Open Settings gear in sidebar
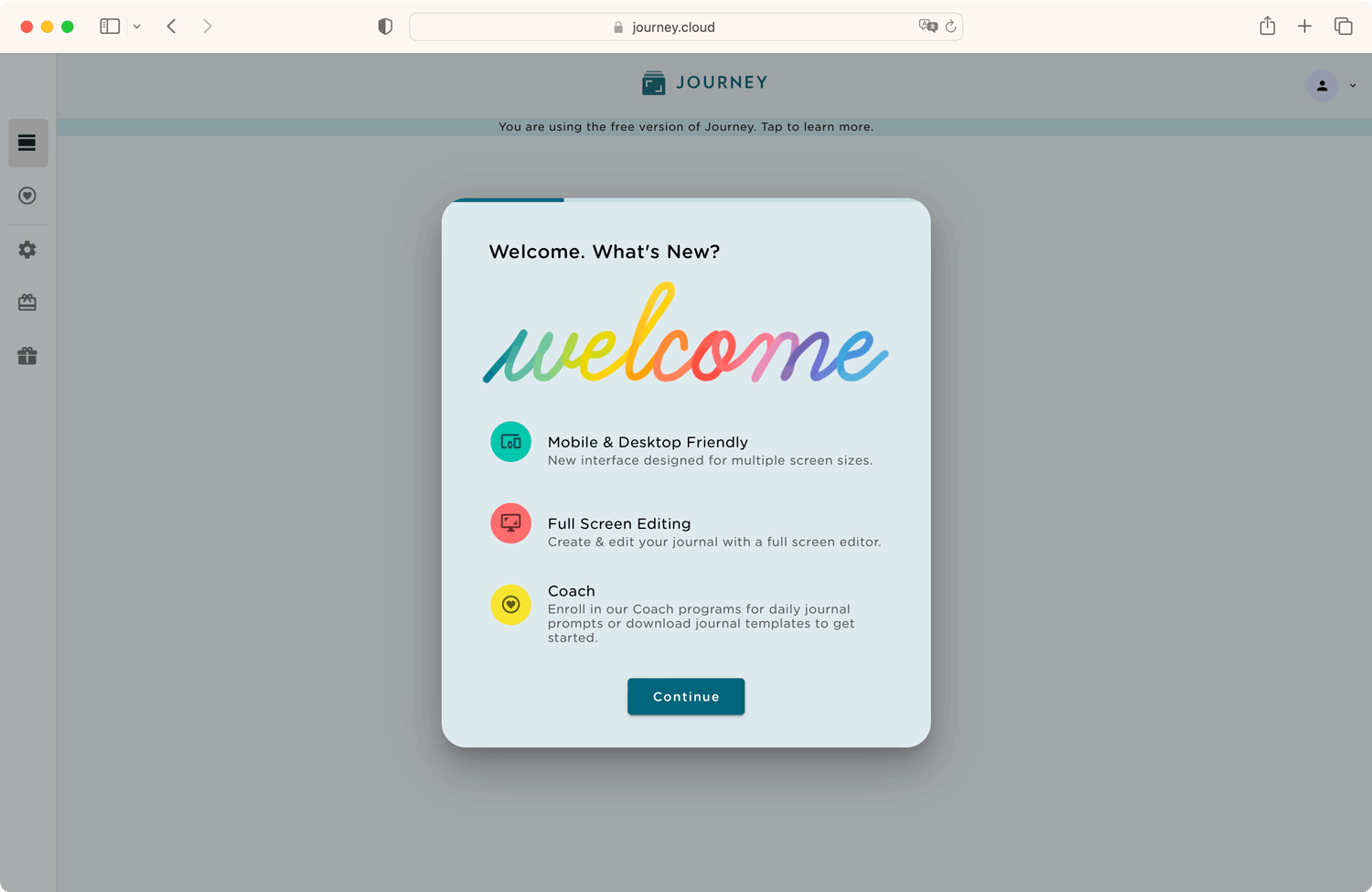Screen dimensions: 1372x892 point(27,250)
